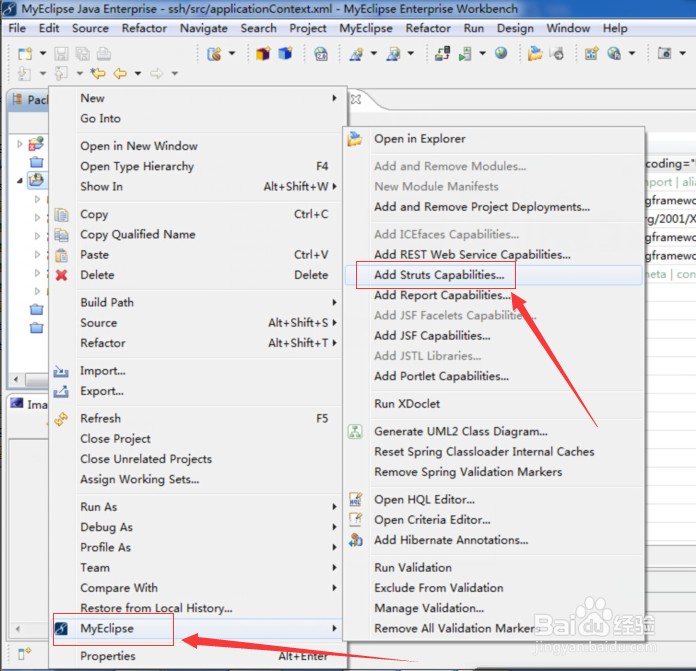The height and width of the screenshot is (671, 696).
Task: Open the Forward history dropdown arrow
Action: click(175, 73)
